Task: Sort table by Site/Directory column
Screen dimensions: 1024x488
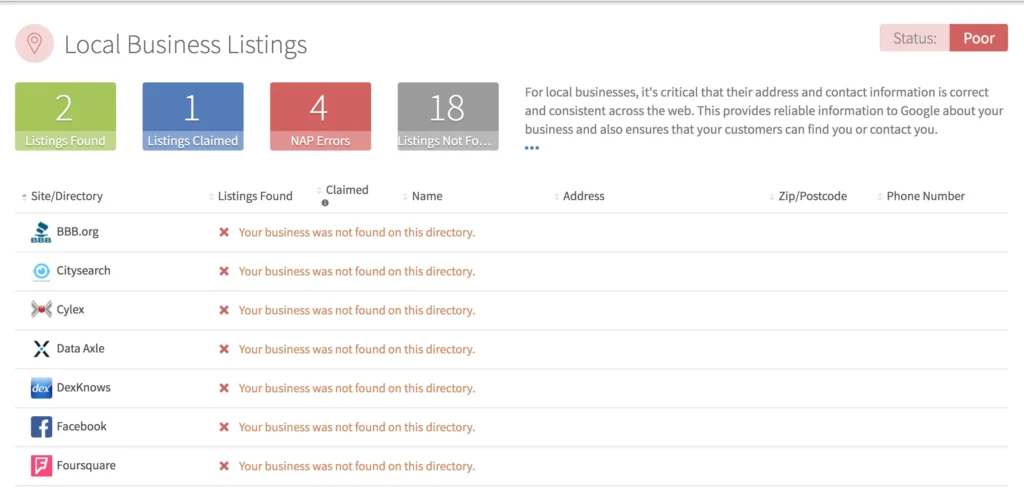Action: click(x=65, y=197)
